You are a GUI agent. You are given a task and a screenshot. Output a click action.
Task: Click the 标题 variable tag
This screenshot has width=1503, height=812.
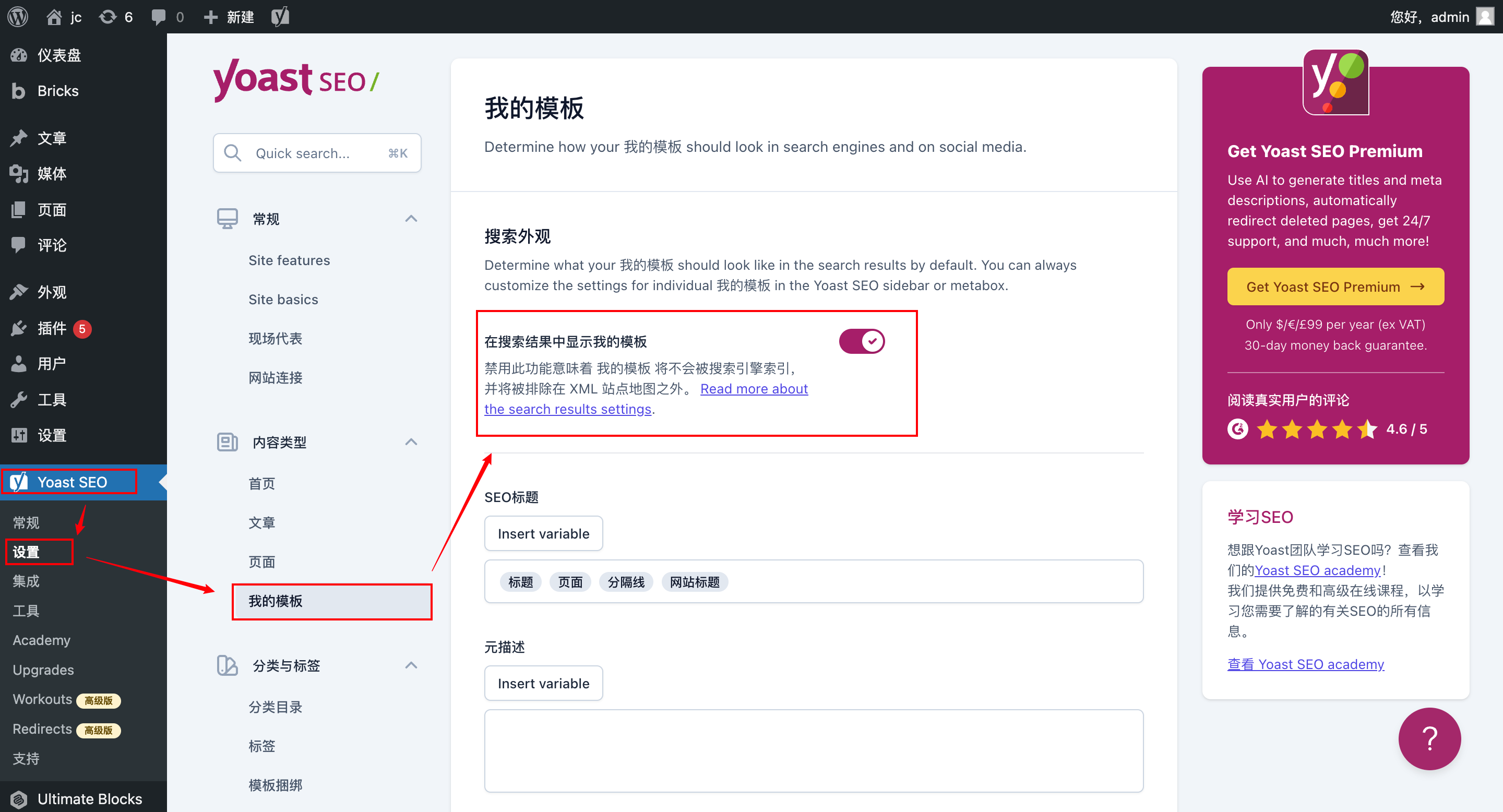pyautogui.click(x=520, y=581)
